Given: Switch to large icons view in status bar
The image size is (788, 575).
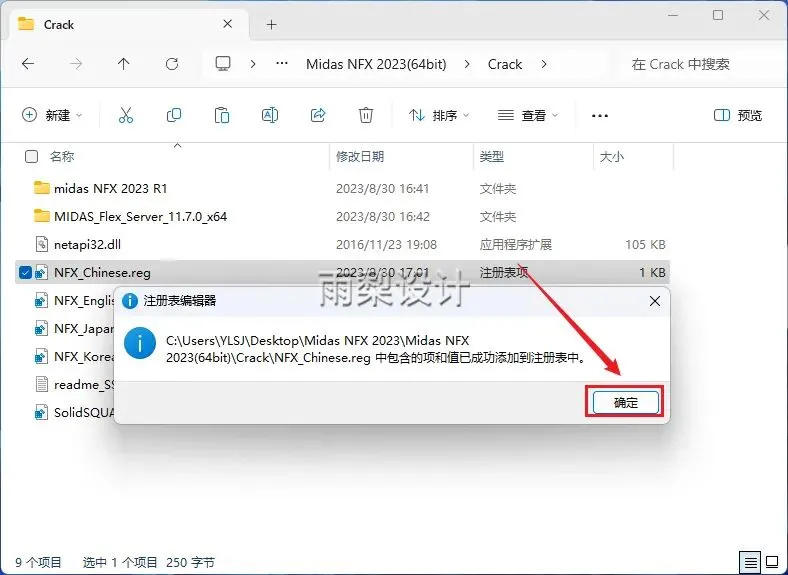Looking at the screenshot, I should pos(771,561).
